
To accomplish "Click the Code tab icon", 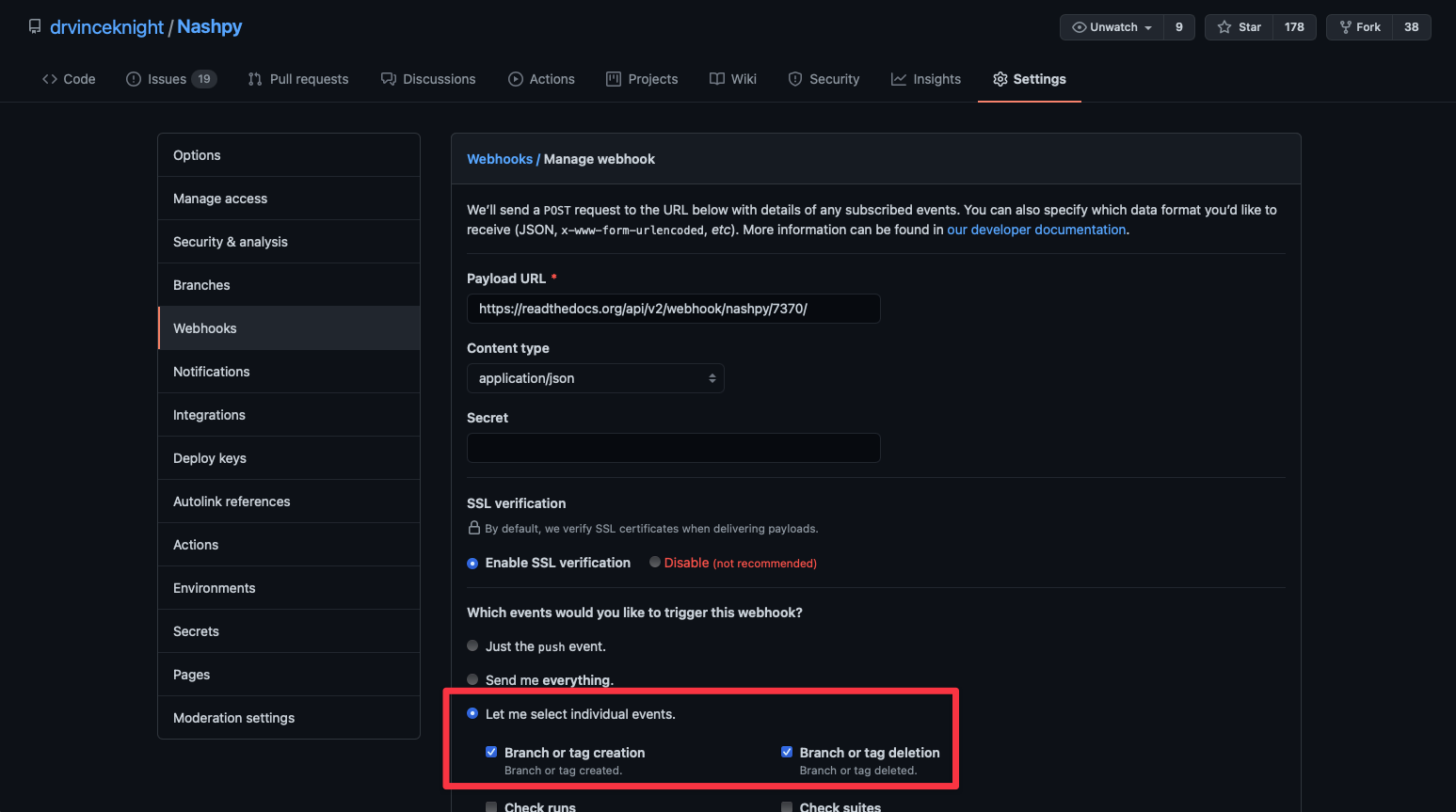I will pyautogui.click(x=50, y=79).
